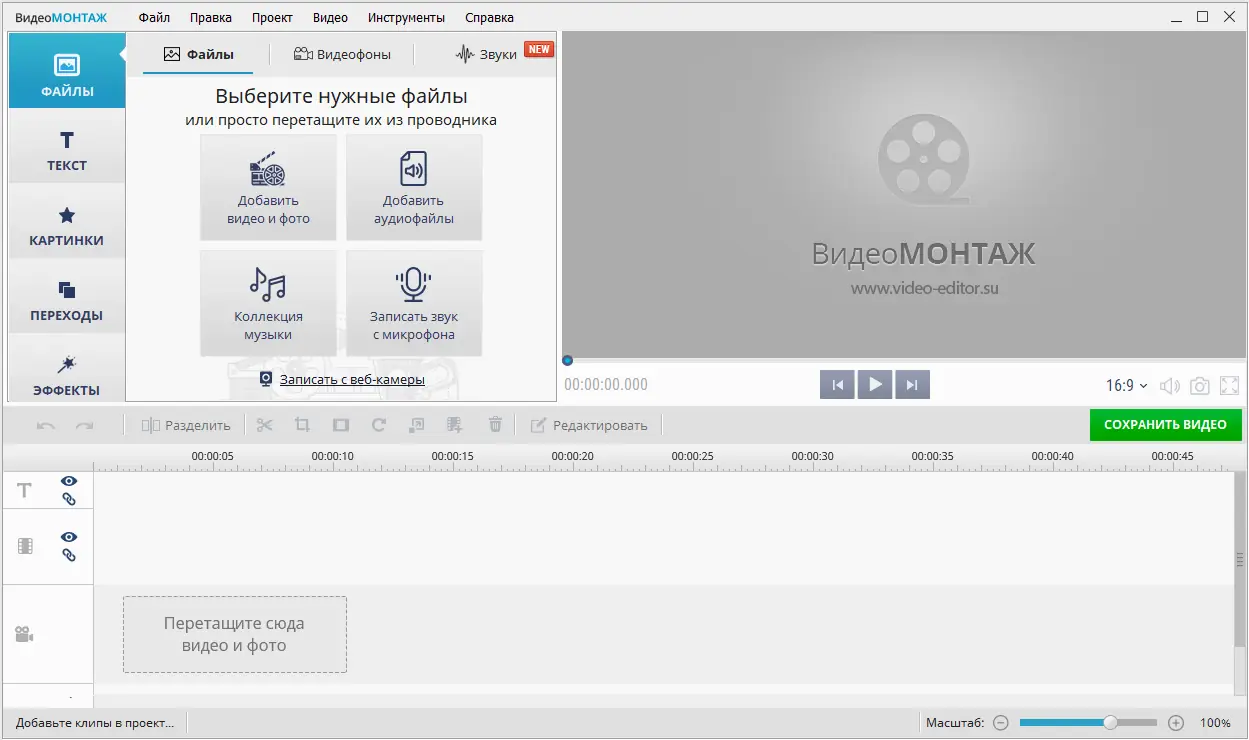The width and height of the screenshot is (1249, 740).
Task: Jump to next frame in player
Action: 913,385
